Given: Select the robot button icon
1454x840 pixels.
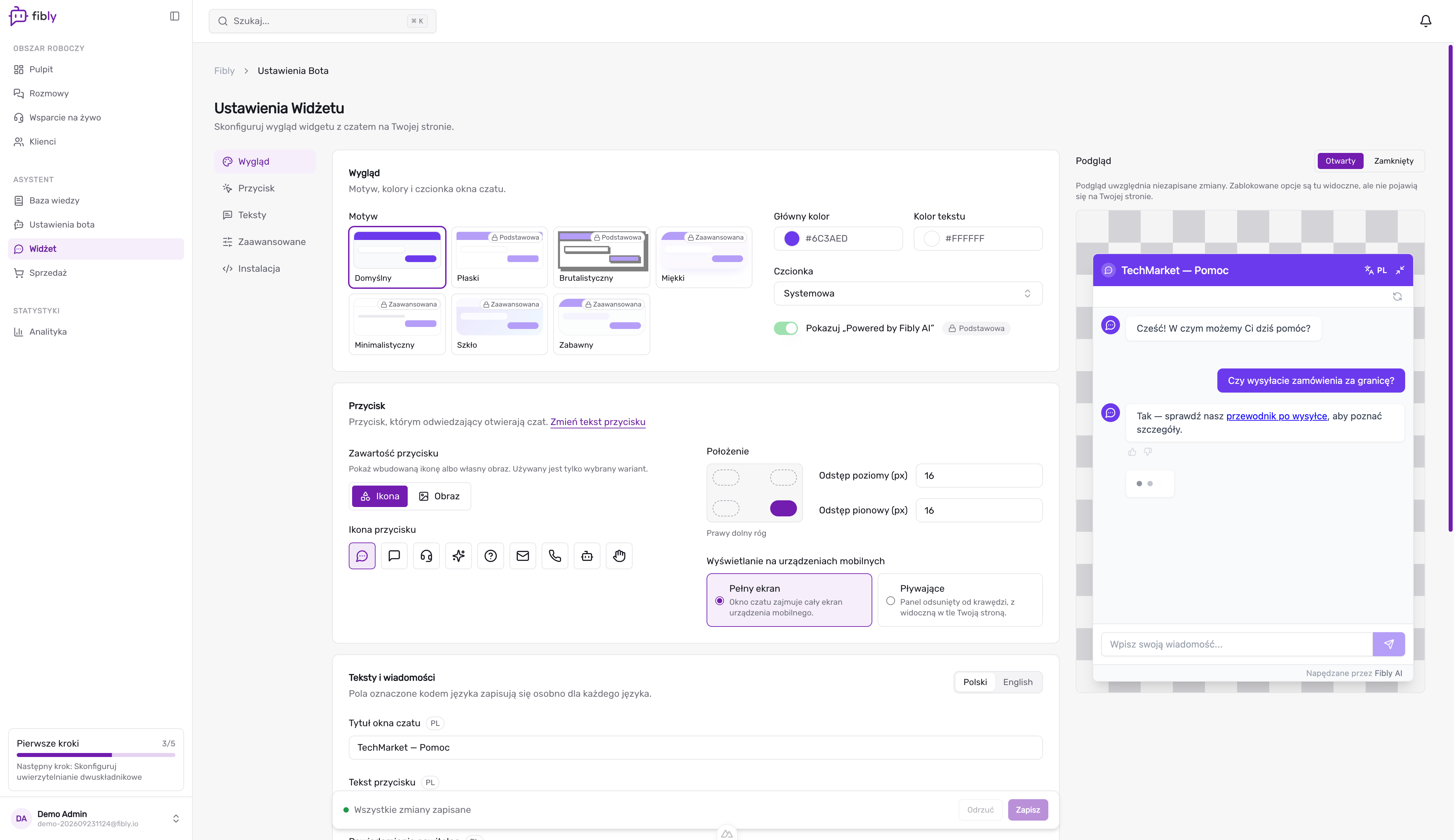Looking at the screenshot, I should (587, 556).
